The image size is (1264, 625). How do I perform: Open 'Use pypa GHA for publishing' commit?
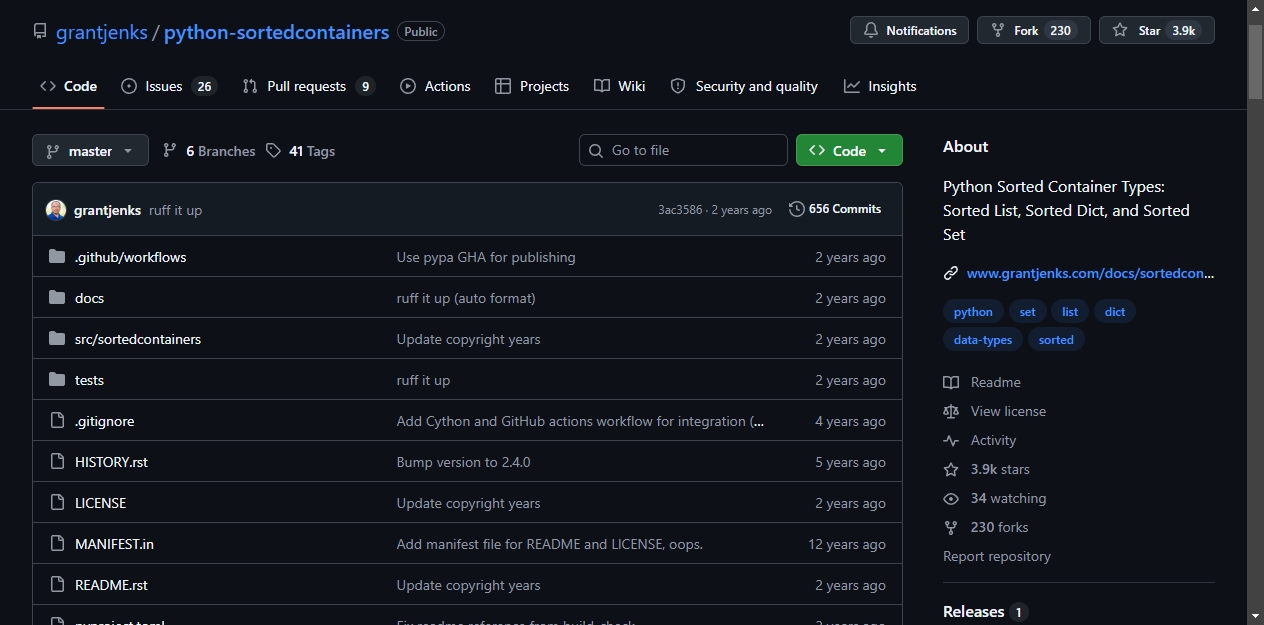point(486,257)
